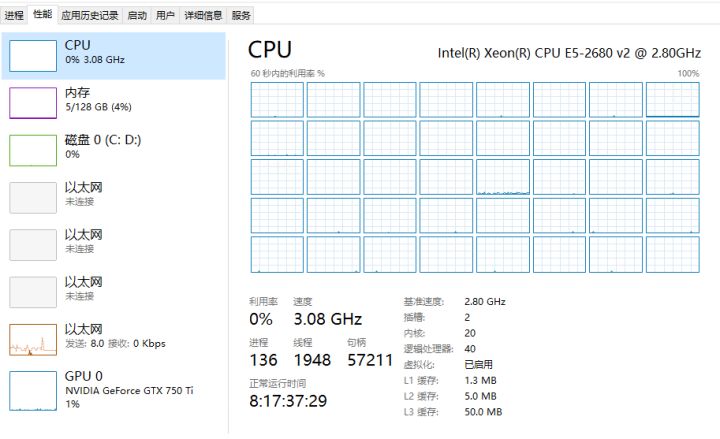Click the core graph showing jagged activity
This screenshot has height=439, width=720.
[503, 177]
